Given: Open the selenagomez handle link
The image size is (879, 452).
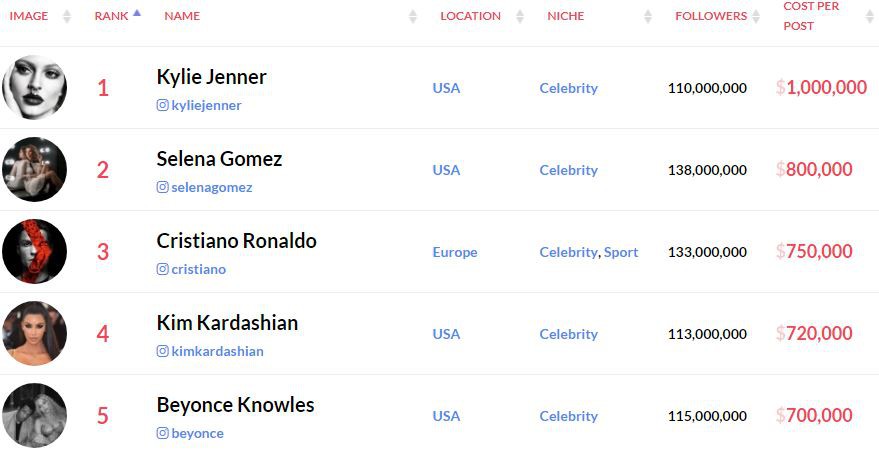Looking at the screenshot, I should [x=212, y=187].
